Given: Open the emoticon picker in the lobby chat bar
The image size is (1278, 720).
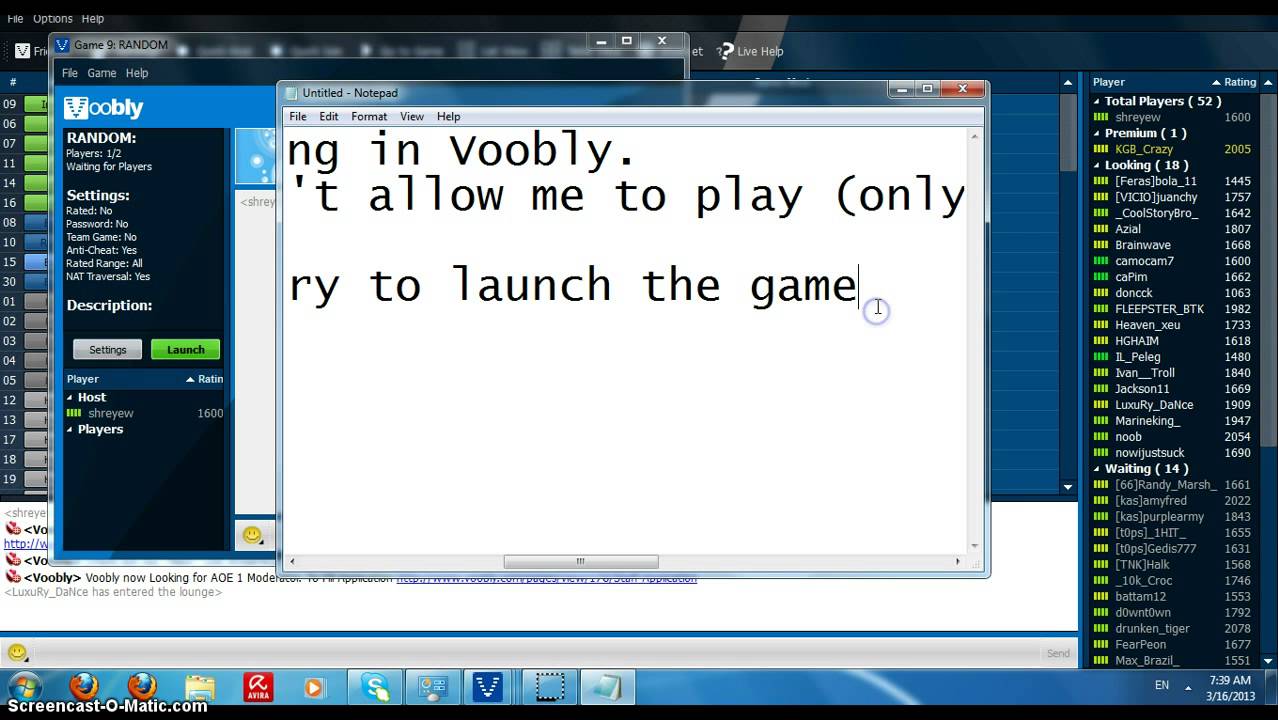Looking at the screenshot, I should click(x=17, y=653).
